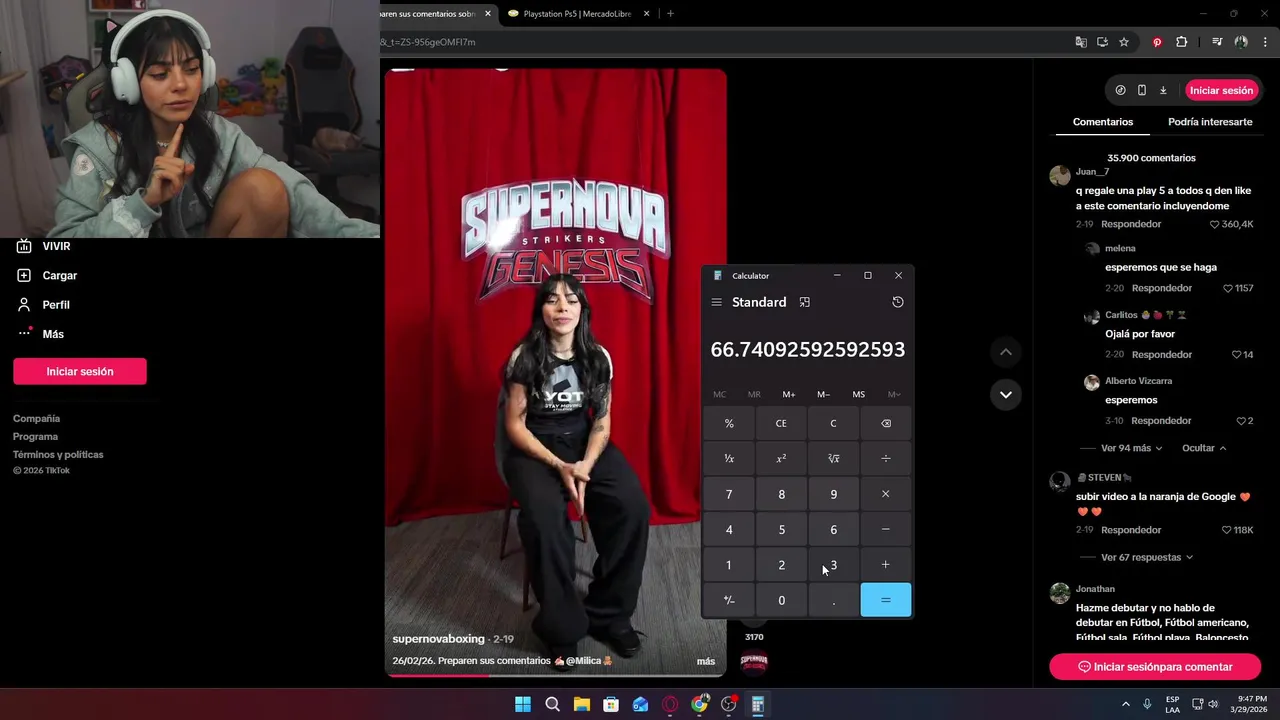Image resolution: width=1280 pixels, height=720 pixels.
Task: Reply to Juan__7's comment via Responder
Action: tap(1131, 224)
